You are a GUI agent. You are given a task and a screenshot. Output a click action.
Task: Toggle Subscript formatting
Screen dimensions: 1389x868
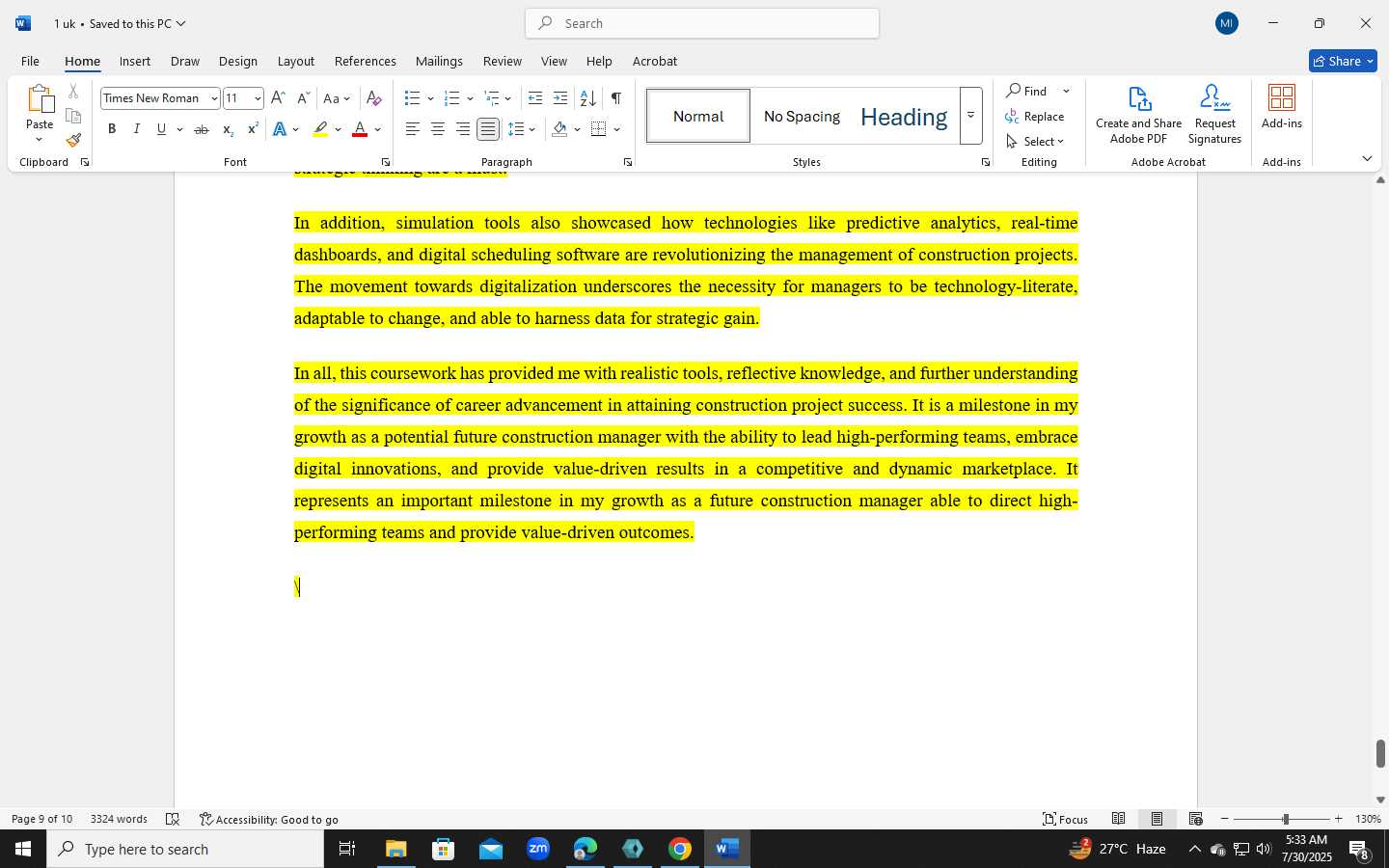click(x=228, y=129)
